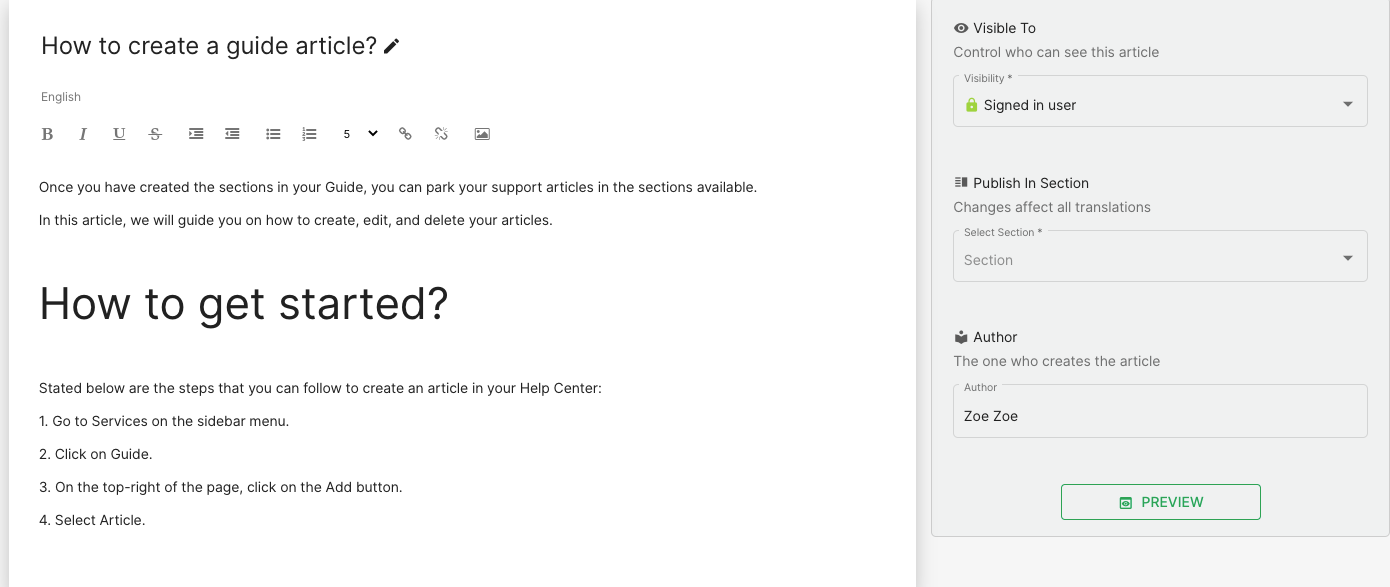Screen dimensions: 1390x587
Task: Click the Preview button
Action: [x=1160, y=502]
